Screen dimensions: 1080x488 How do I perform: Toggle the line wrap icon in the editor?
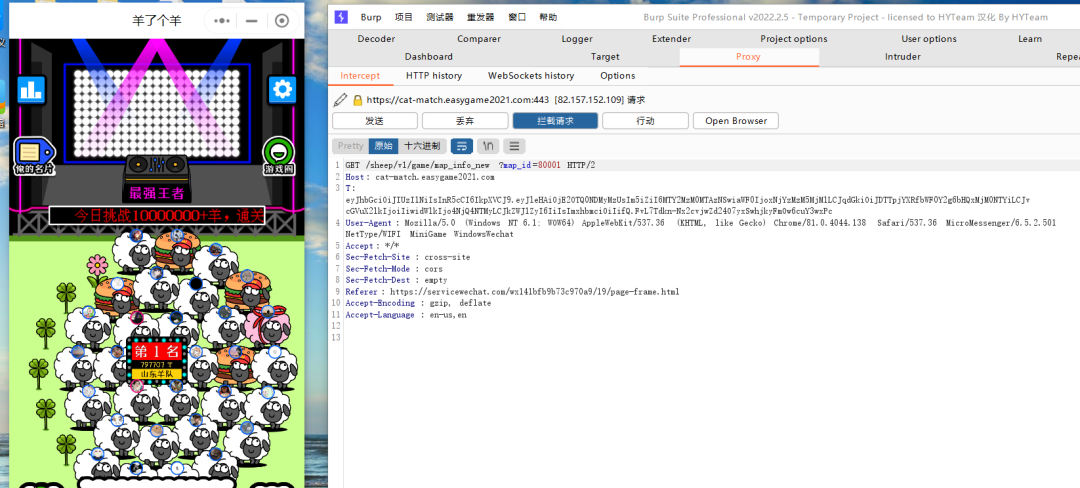click(x=461, y=145)
